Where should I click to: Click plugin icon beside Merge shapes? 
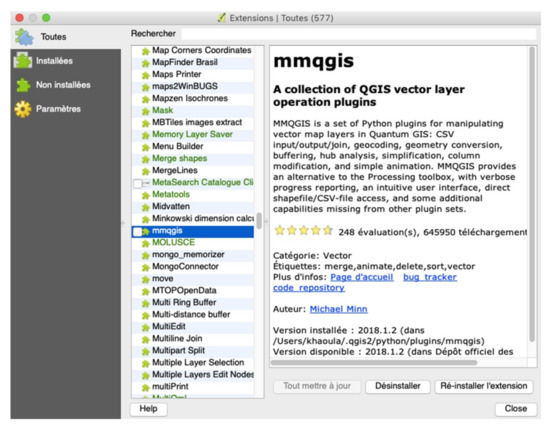146,160
